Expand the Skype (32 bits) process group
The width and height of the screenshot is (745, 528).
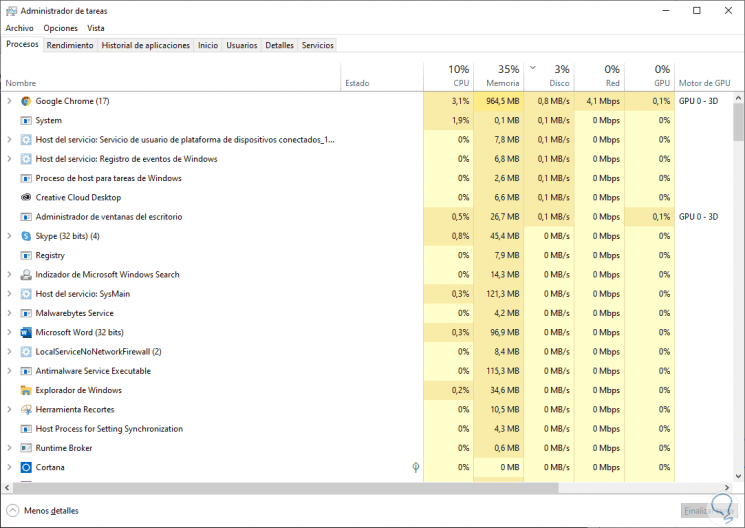(9, 236)
